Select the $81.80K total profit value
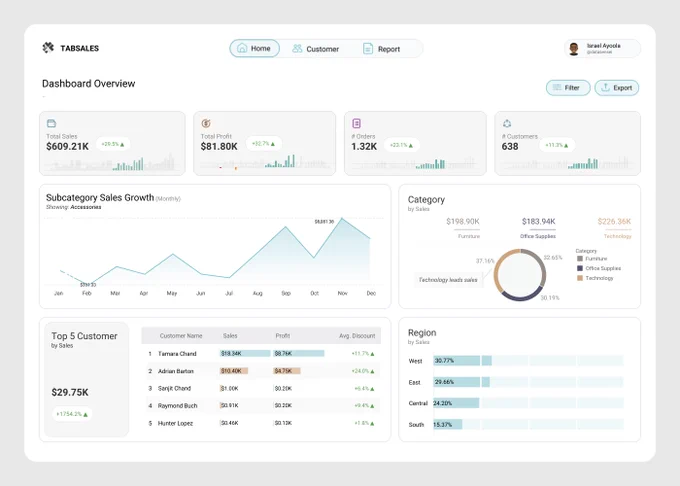 (219, 147)
